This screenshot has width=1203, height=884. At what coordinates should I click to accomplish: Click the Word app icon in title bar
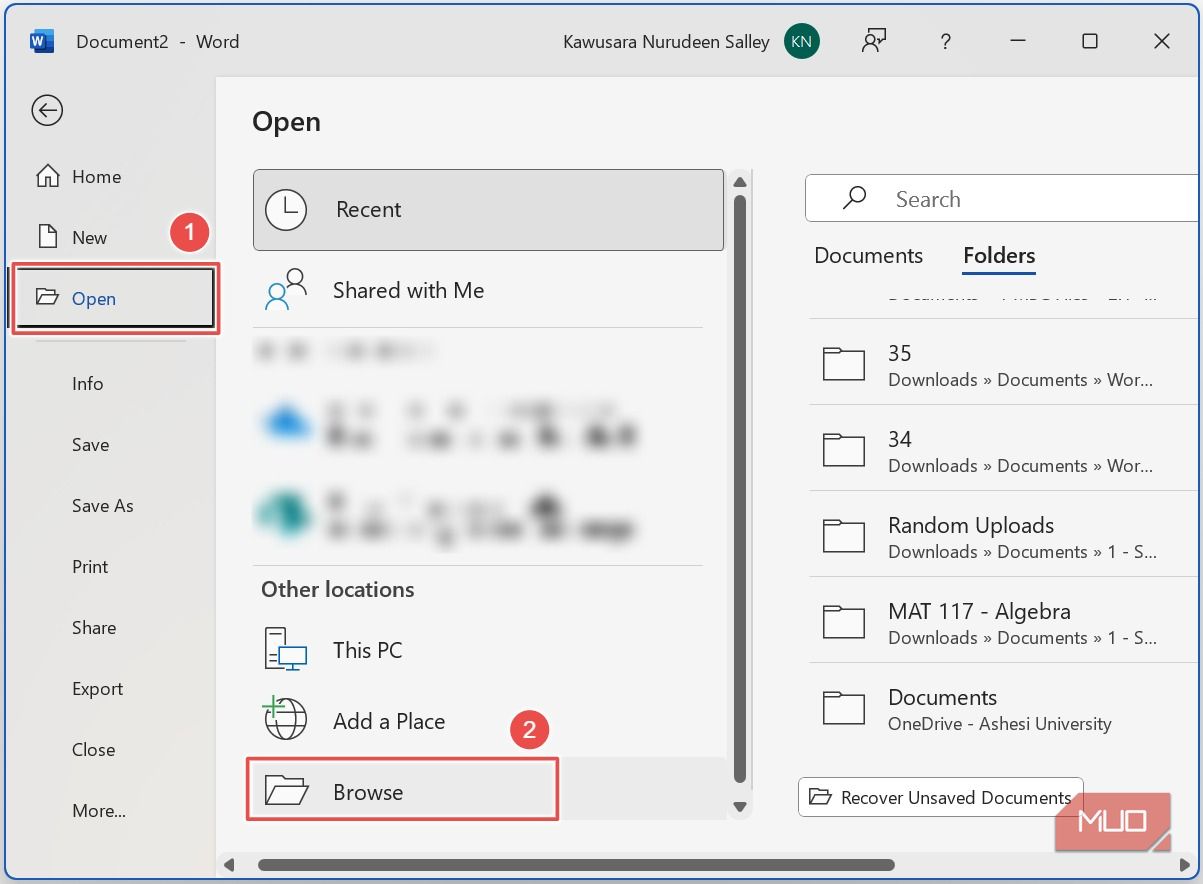(x=42, y=41)
